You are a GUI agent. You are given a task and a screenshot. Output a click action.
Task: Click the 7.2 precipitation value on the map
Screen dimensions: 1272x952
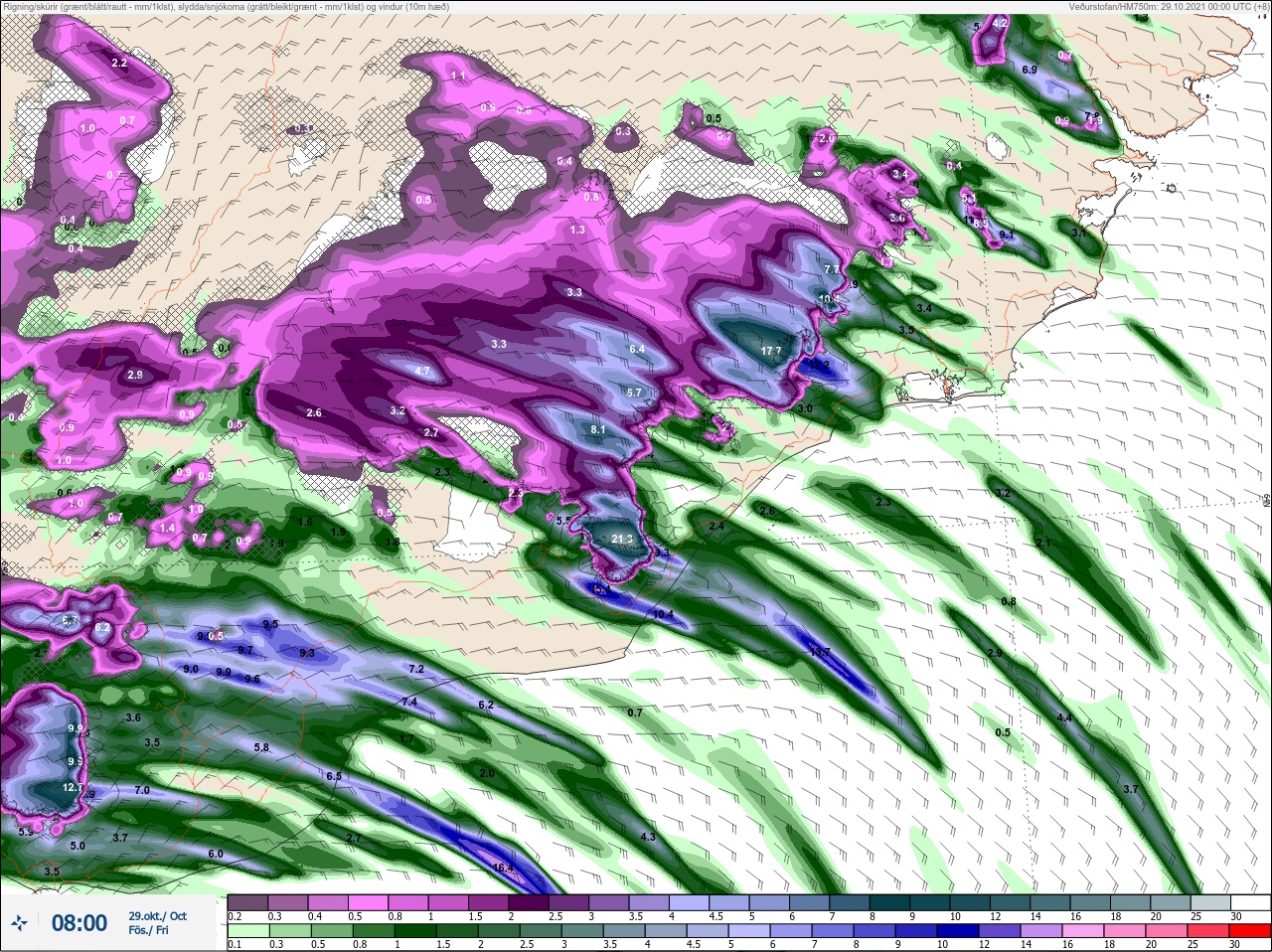416,669
